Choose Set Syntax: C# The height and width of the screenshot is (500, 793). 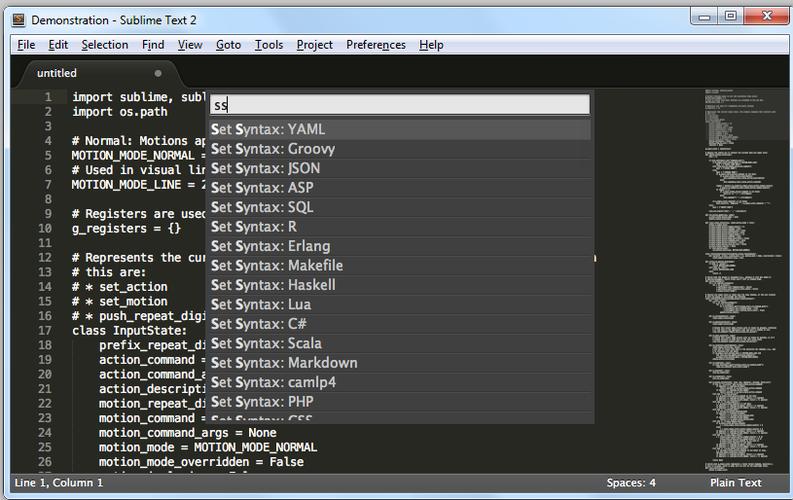click(401, 324)
